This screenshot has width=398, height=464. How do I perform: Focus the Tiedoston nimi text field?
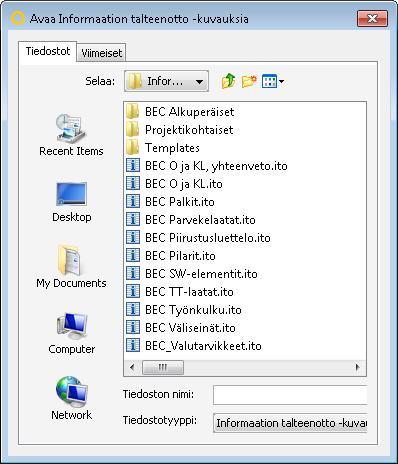pyautogui.click(x=290, y=395)
